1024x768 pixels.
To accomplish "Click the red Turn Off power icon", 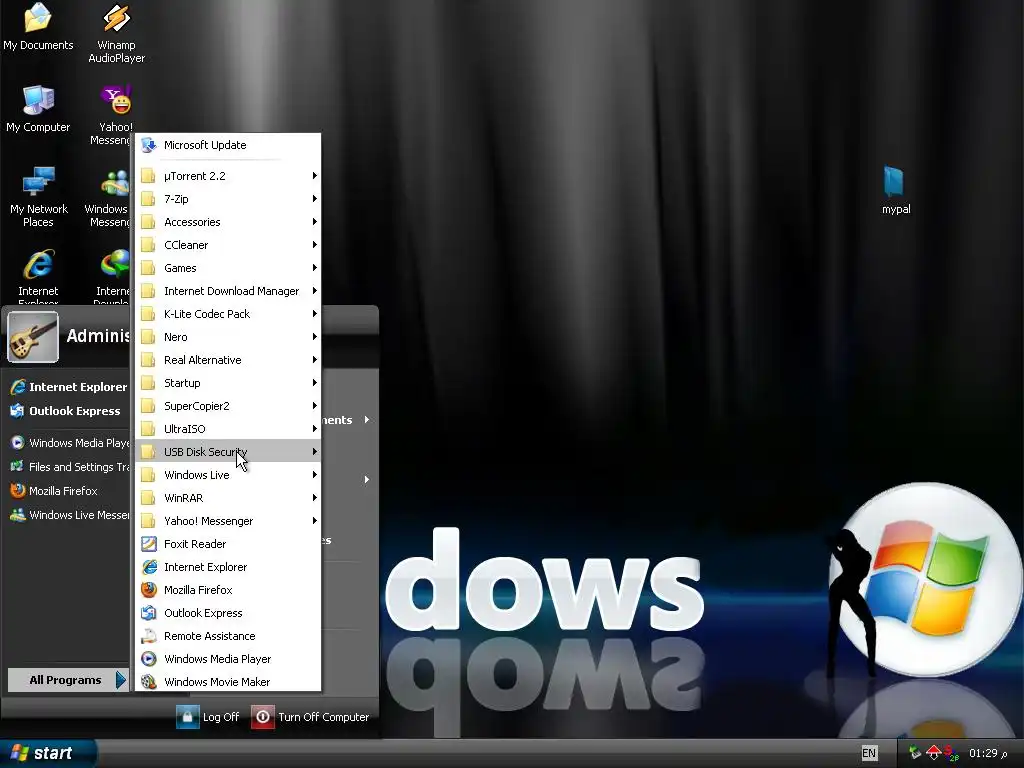I will click(x=263, y=717).
